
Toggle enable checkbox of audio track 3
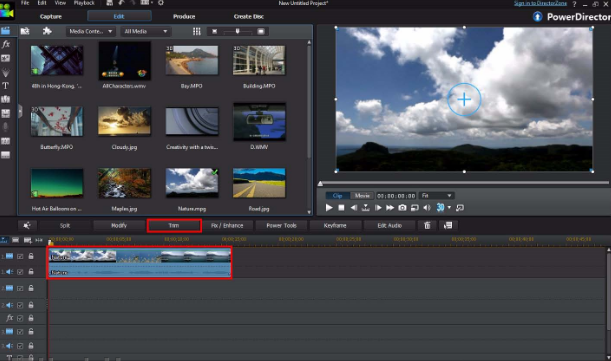pyautogui.click(x=20, y=346)
